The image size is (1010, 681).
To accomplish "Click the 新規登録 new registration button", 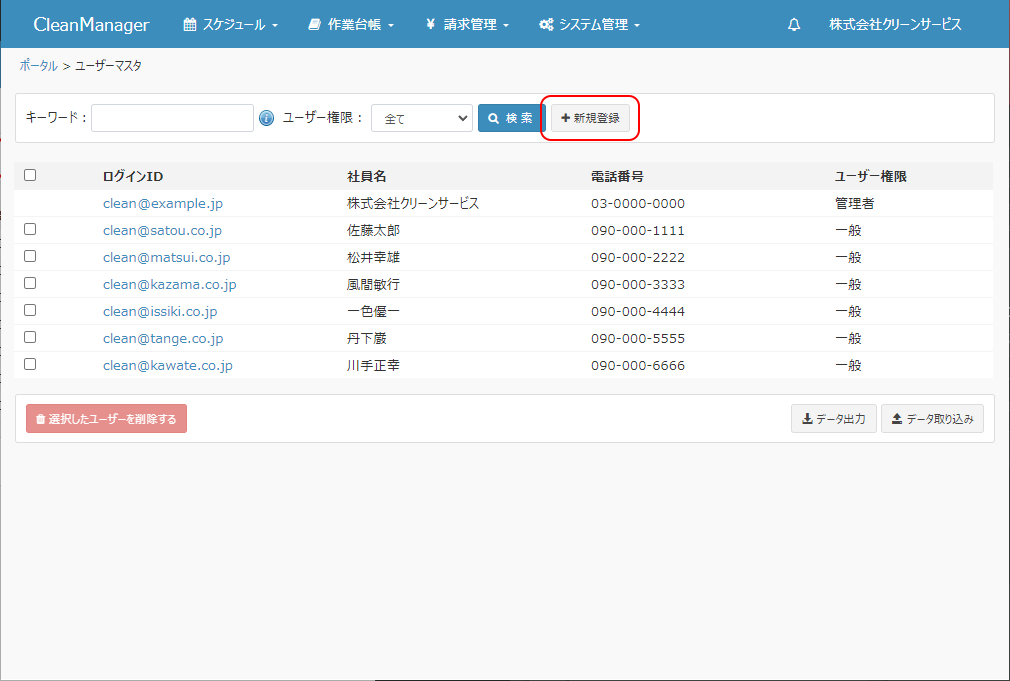I will [590, 118].
